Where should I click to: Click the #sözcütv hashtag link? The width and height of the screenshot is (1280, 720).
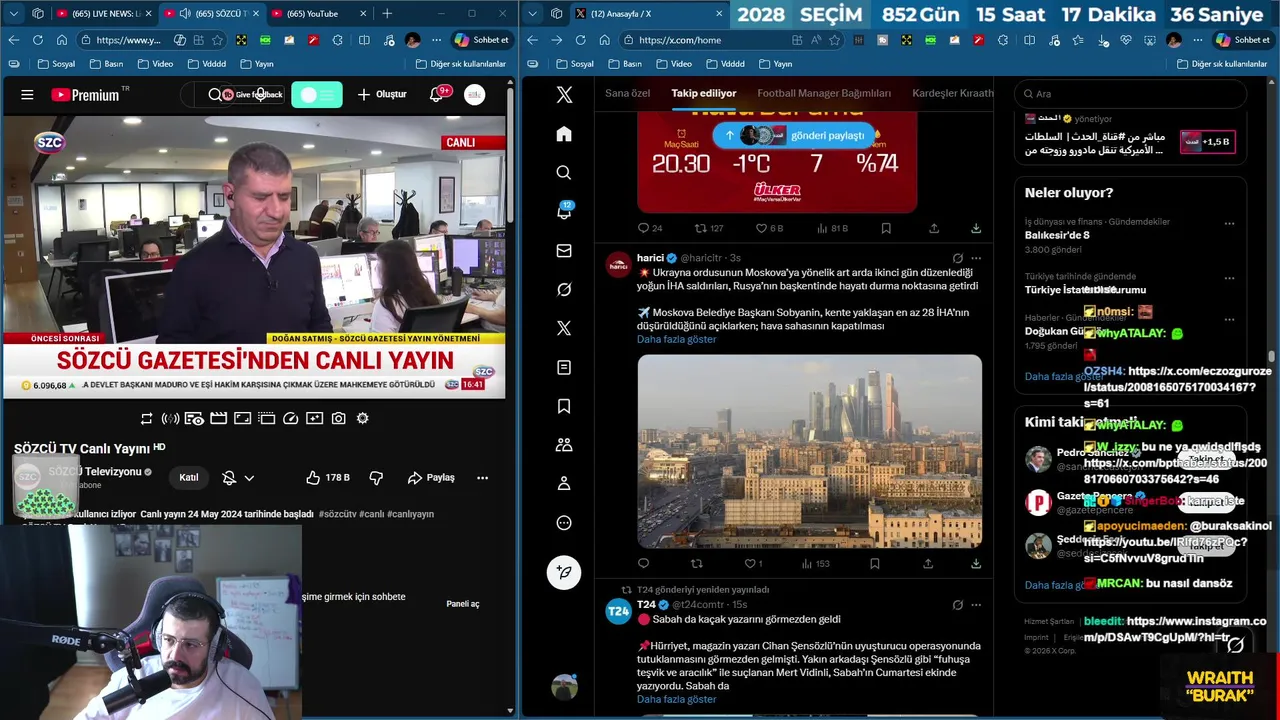(338, 514)
